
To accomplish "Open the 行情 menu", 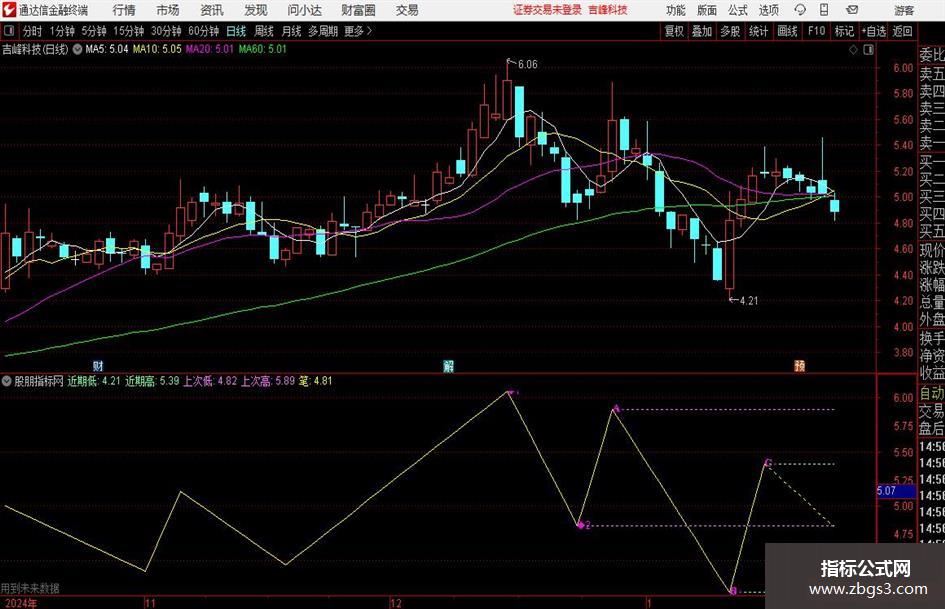I will 124,10.
